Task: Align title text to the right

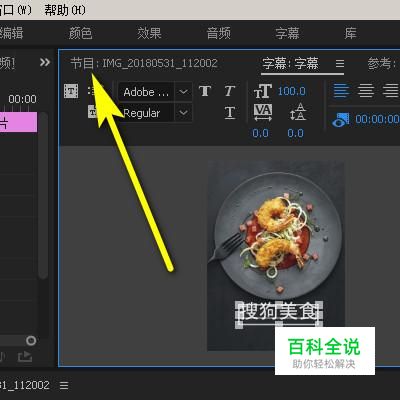Action: coord(390,91)
